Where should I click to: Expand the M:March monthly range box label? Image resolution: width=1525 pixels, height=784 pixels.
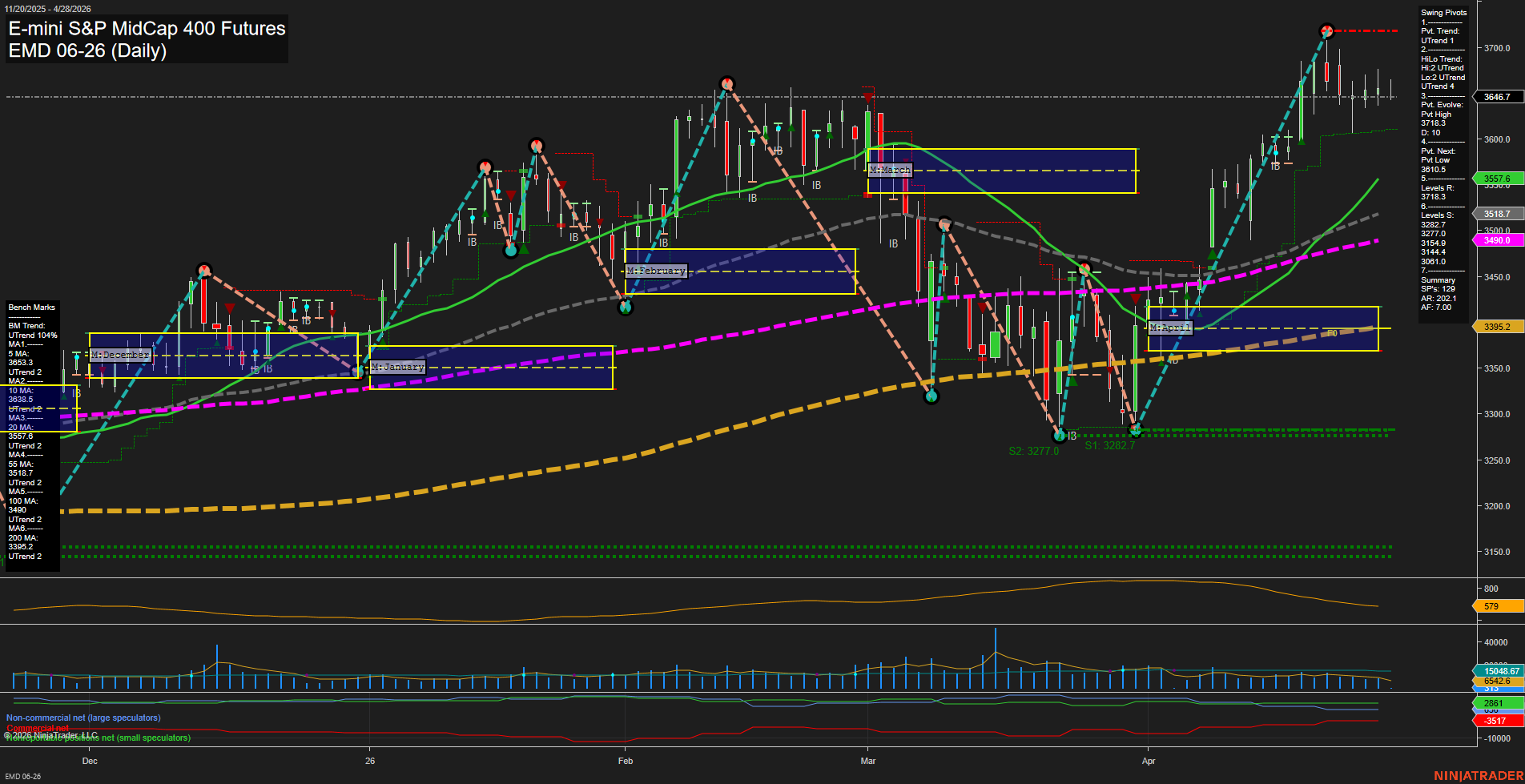coord(890,169)
